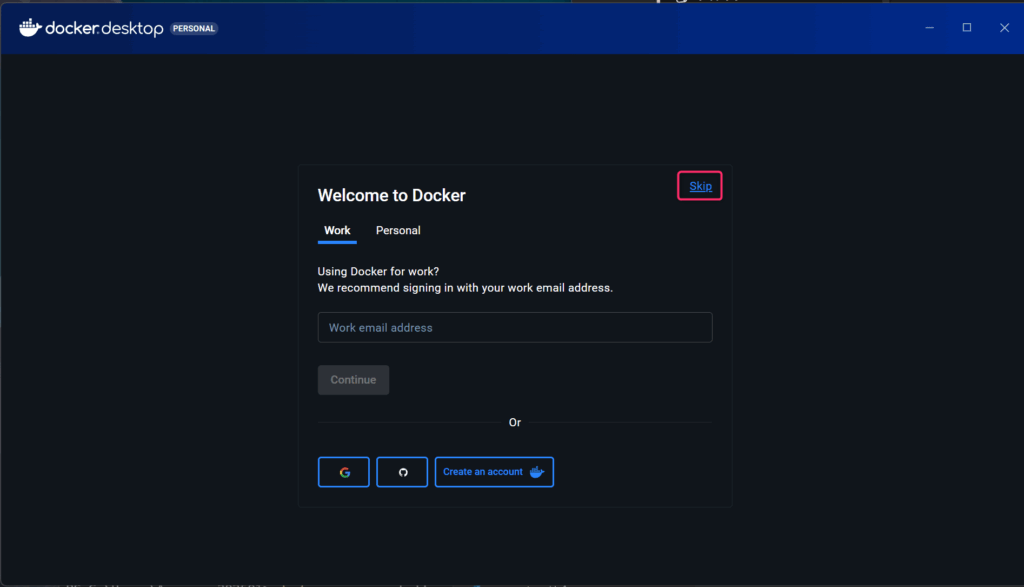Click the 'Using Docker for work?' text
The image size is (1024, 587).
[x=378, y=271]
